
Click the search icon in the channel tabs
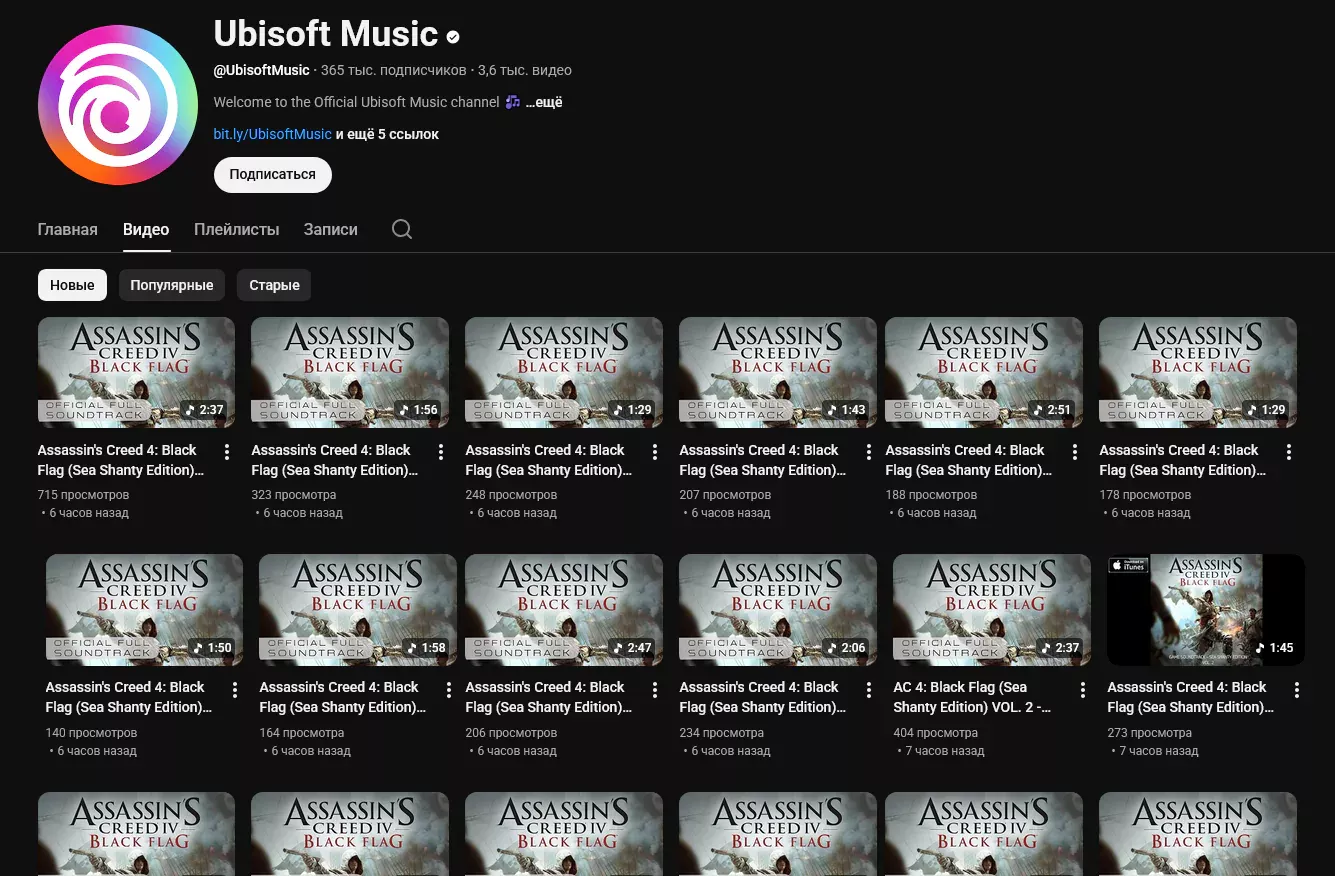point(402,229)
